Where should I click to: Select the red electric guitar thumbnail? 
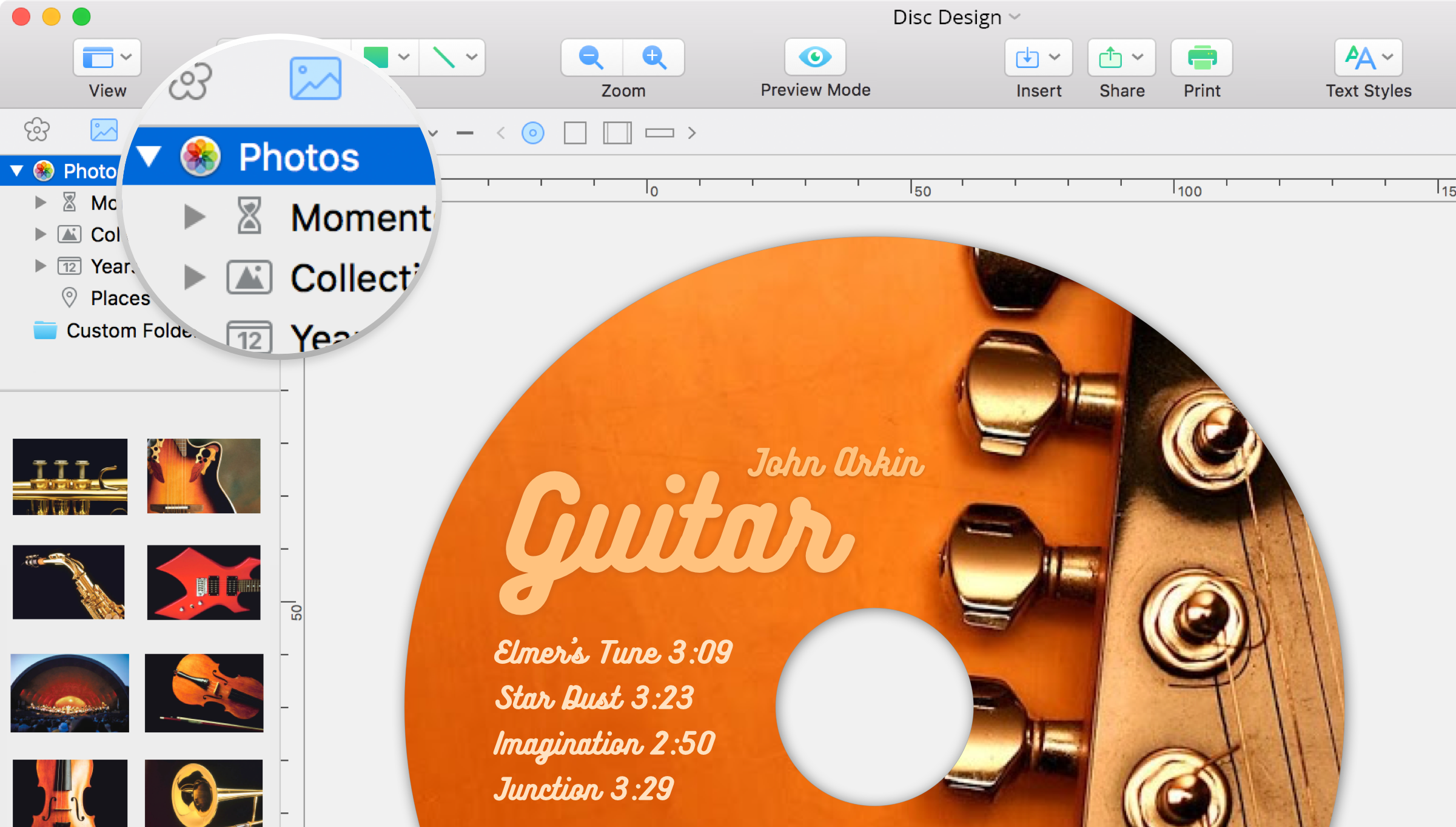coord(204,582)
